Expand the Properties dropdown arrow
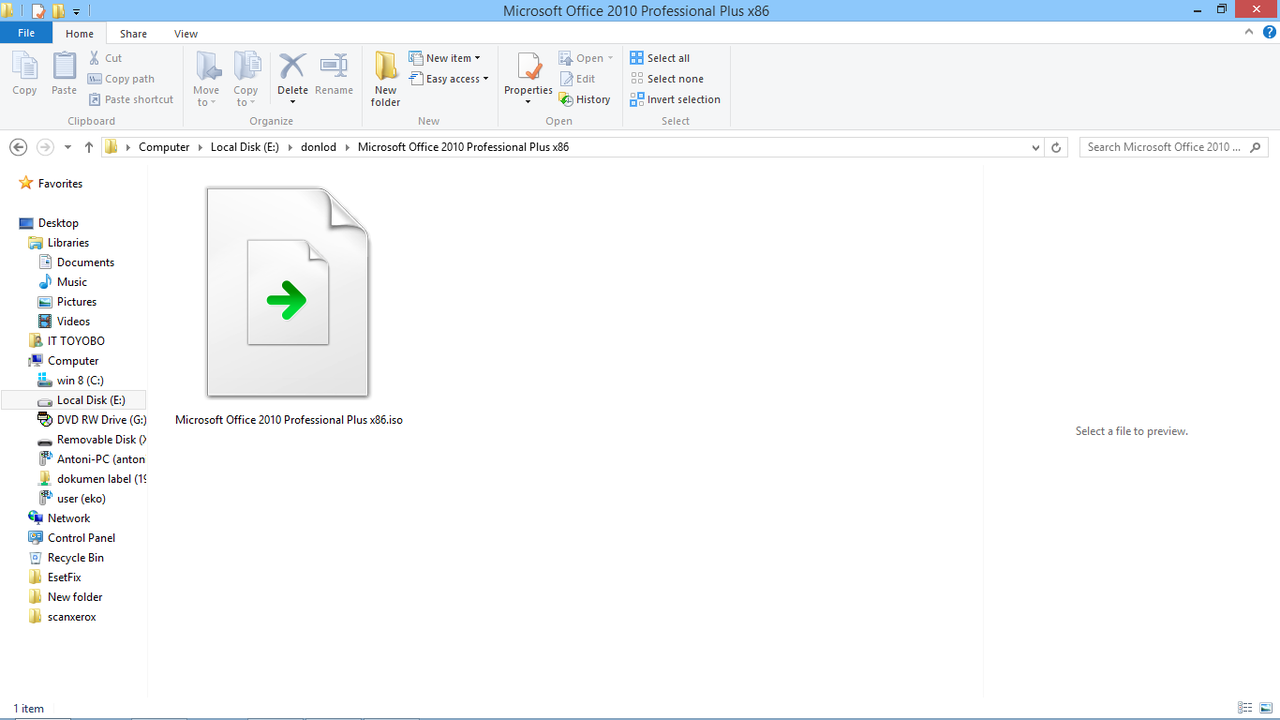The height and width of the screenshot is (720, 1280). [x=528, y=102]
